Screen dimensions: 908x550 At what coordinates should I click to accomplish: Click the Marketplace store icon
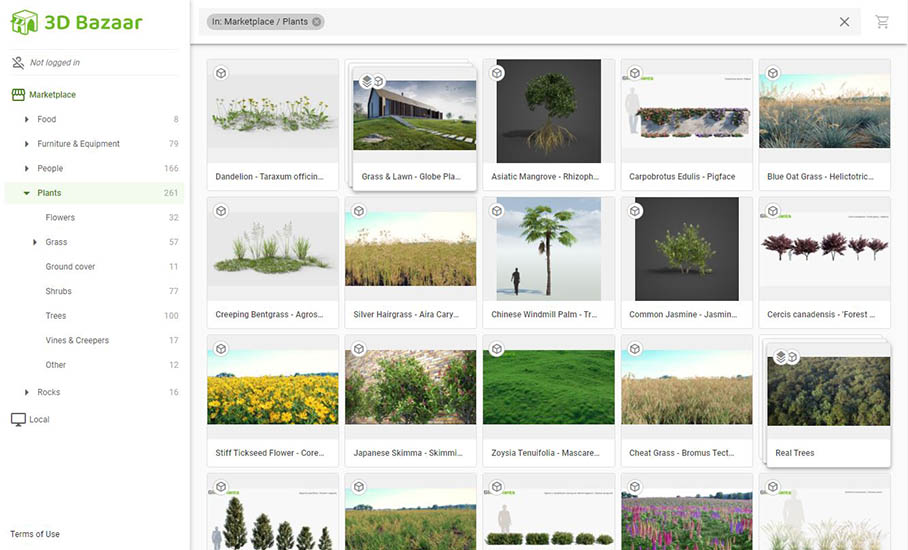(18, 95)
